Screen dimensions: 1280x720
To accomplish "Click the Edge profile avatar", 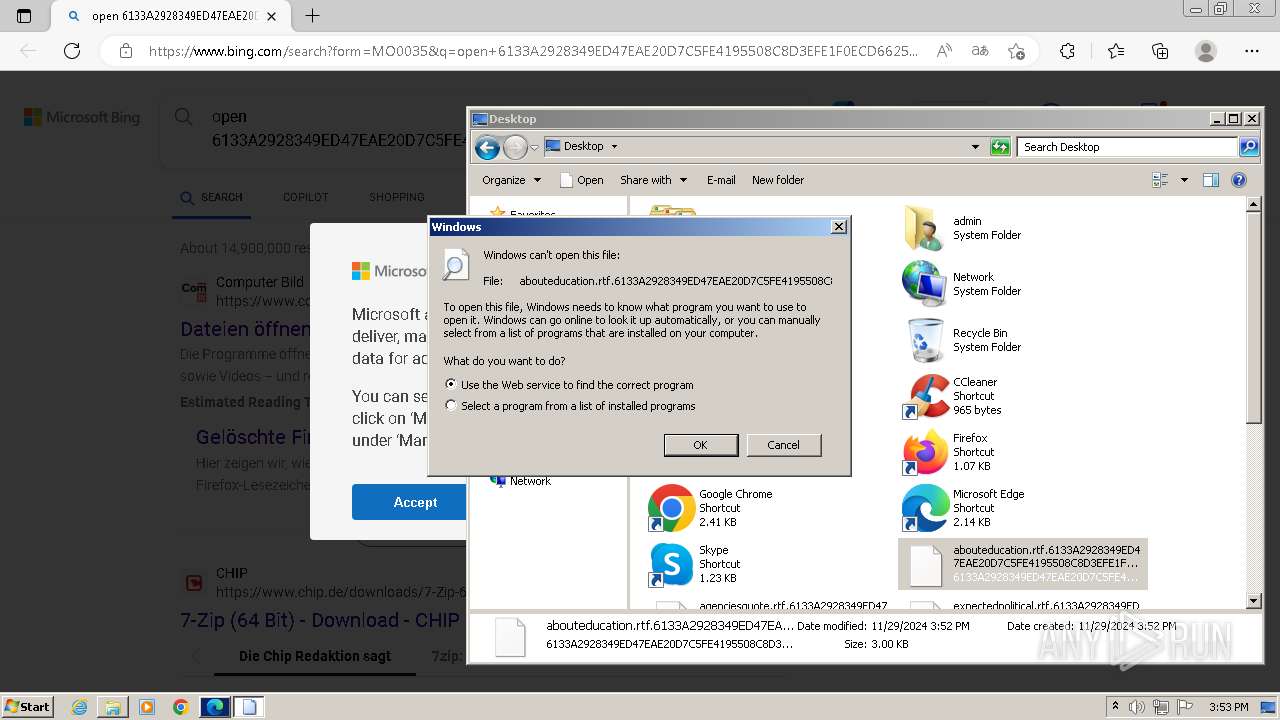I will (1206, 51).
